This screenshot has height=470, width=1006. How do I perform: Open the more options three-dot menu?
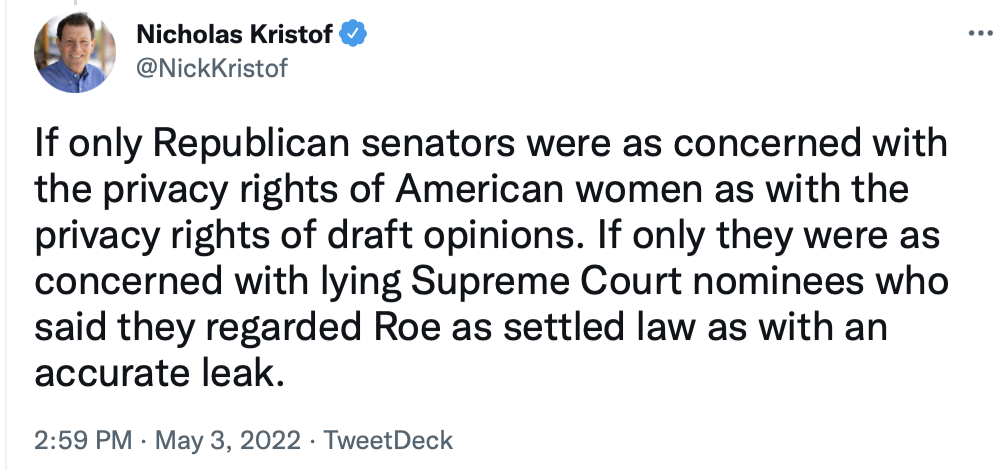[977, 34]
